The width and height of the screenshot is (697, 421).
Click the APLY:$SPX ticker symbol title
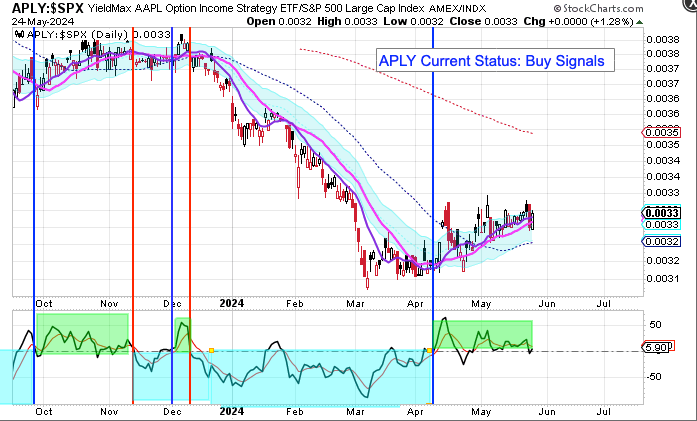pos(47,8)
